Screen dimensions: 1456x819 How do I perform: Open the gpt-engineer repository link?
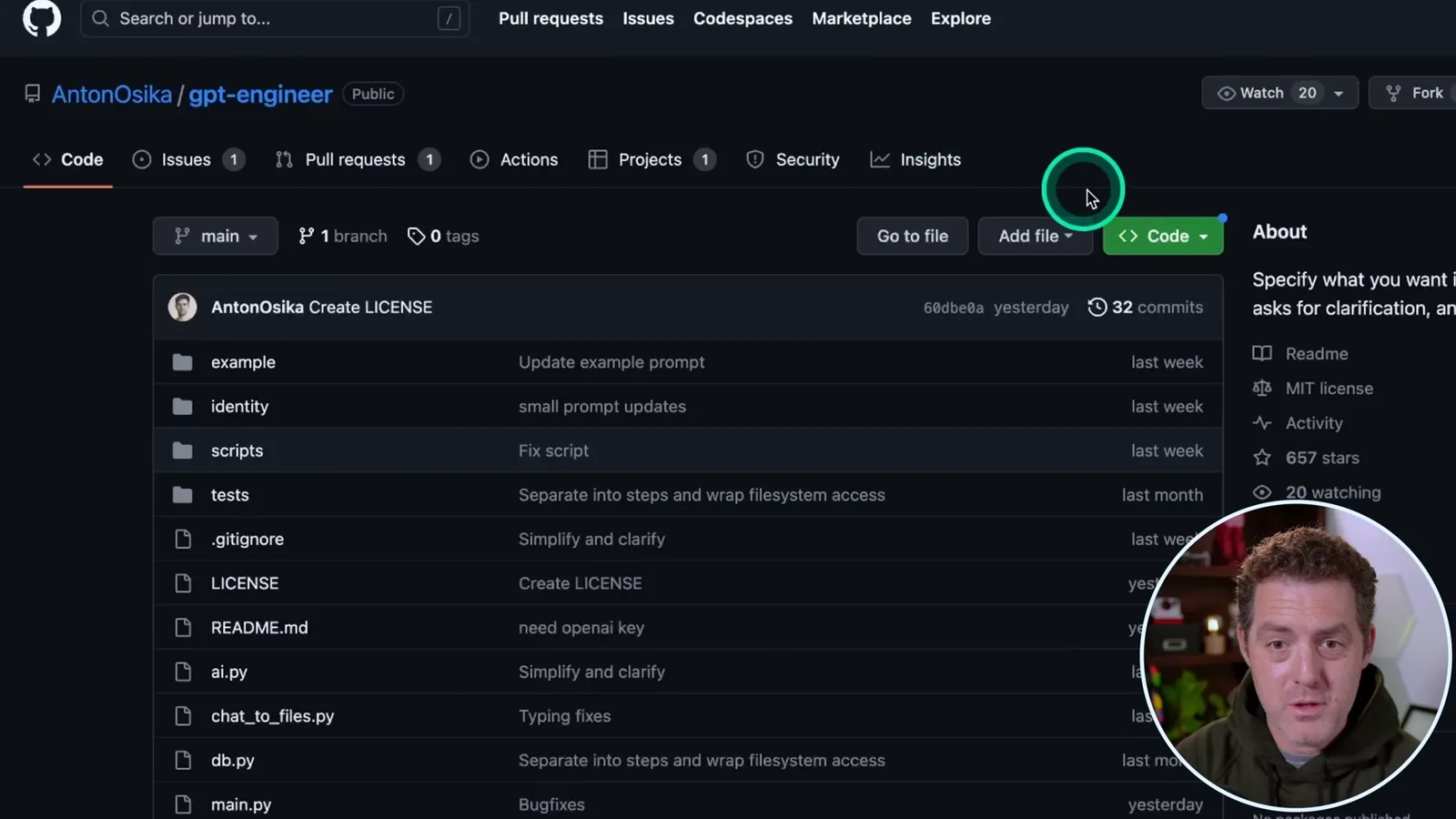click(260, 95)
